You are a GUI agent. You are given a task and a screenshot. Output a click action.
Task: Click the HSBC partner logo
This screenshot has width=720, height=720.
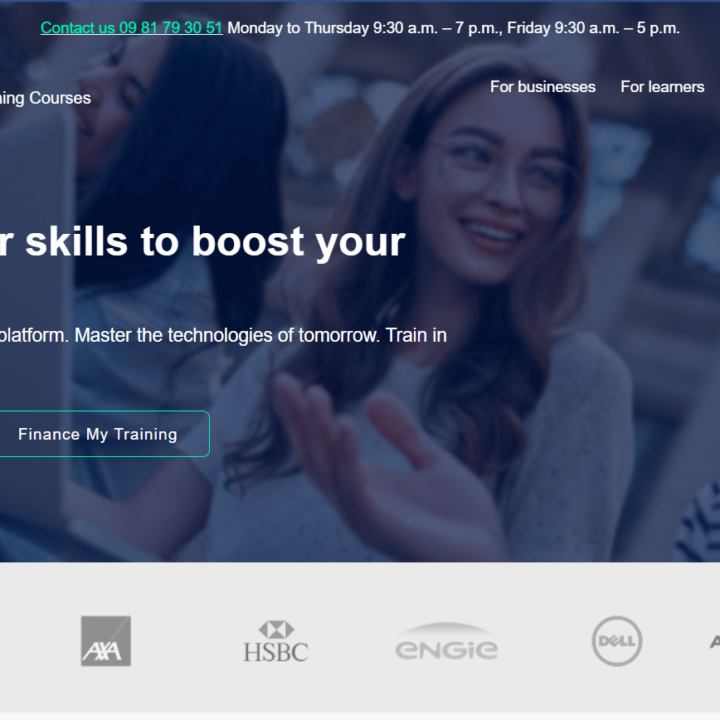[276, 641]
